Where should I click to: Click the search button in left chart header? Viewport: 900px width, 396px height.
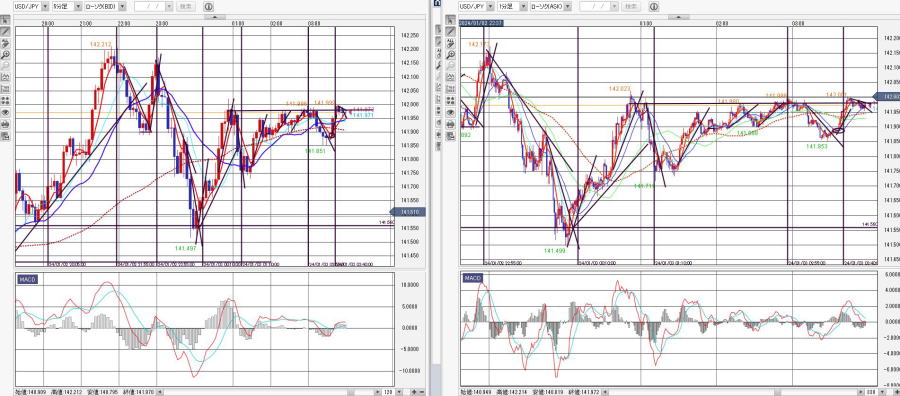[x=185, y=6]
